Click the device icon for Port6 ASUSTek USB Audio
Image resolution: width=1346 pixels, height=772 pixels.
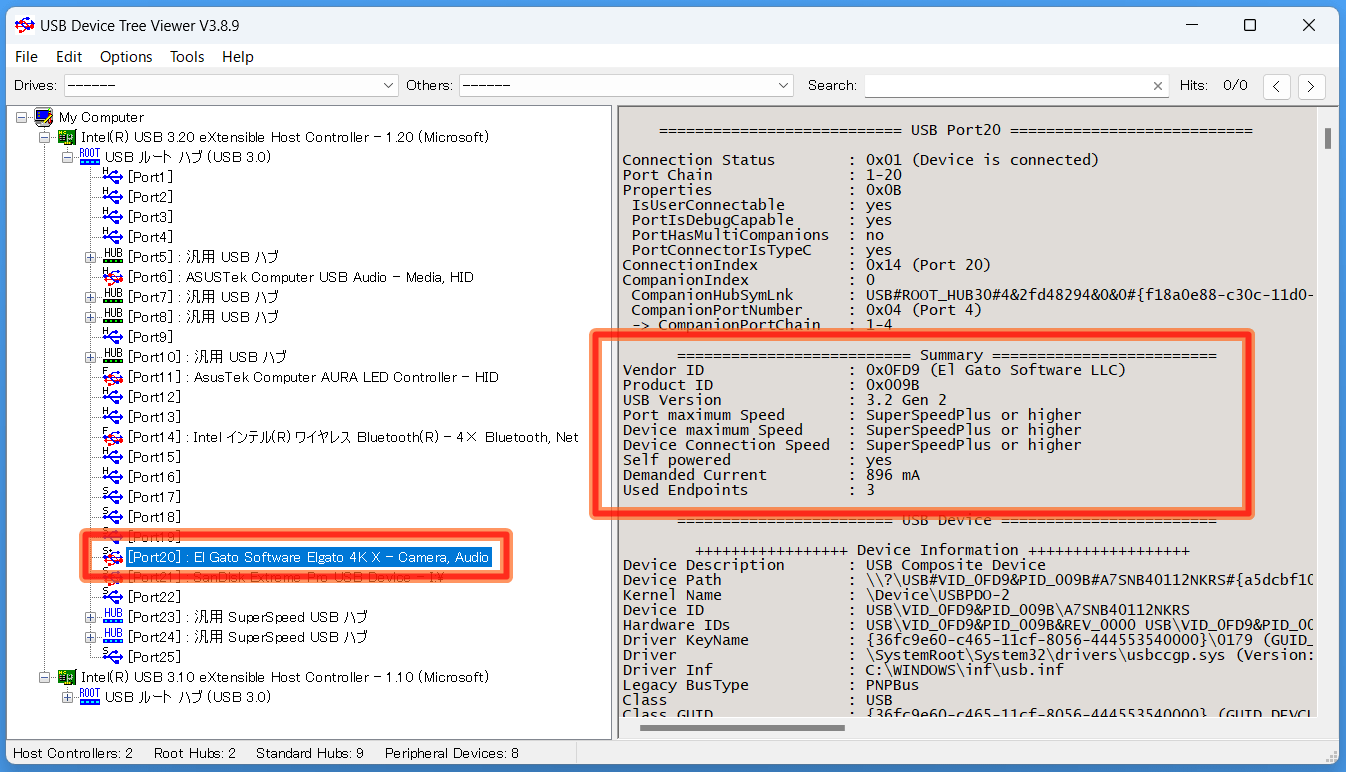pos(113,277)
